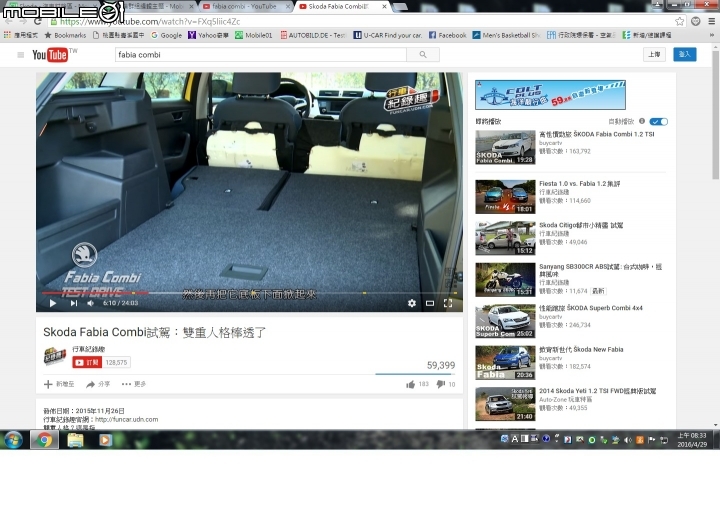Viewport: 720px width, 526px height.
Task: Subscribe to the channel
Action: (x=87, y=363)
